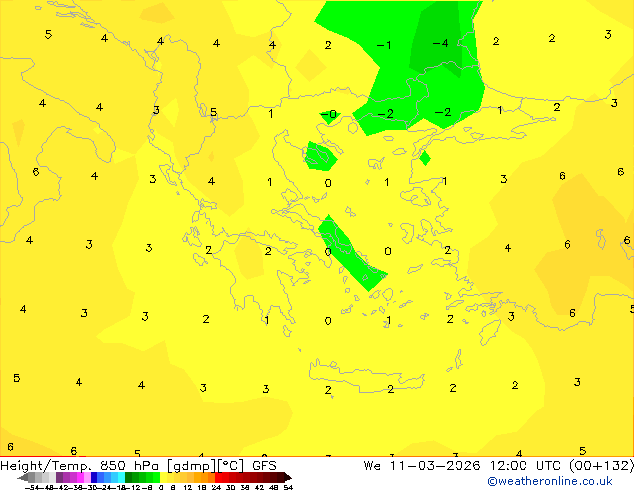634x490 pixels.
Task: Pick the pure yellow swatch above the 0 label
Action: click(x=163, y=477)
